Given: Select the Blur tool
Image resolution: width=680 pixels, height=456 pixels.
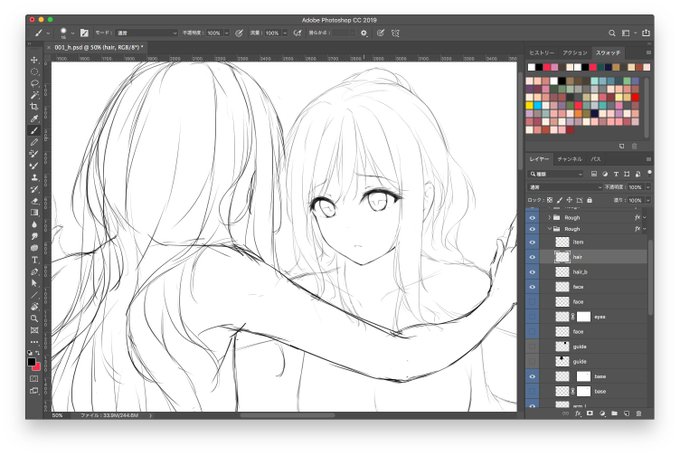Looking at the screenshot, I should 34,224.
